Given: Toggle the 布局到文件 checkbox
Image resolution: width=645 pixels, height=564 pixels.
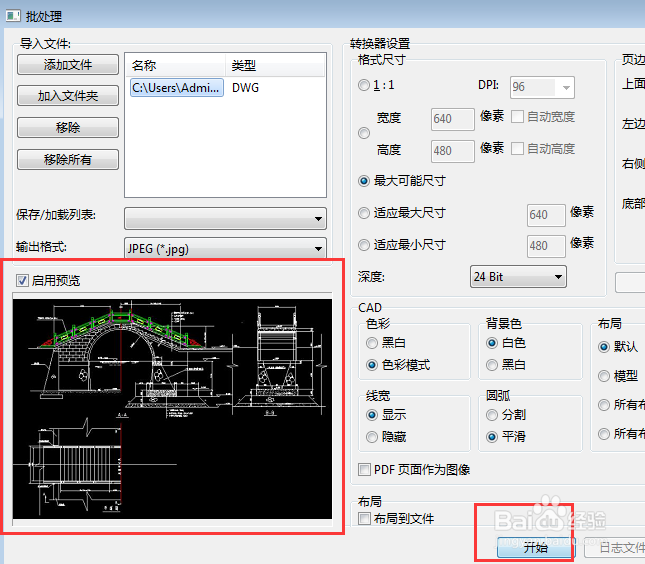Looking at the screenshot, I should [x=364, y=518].
